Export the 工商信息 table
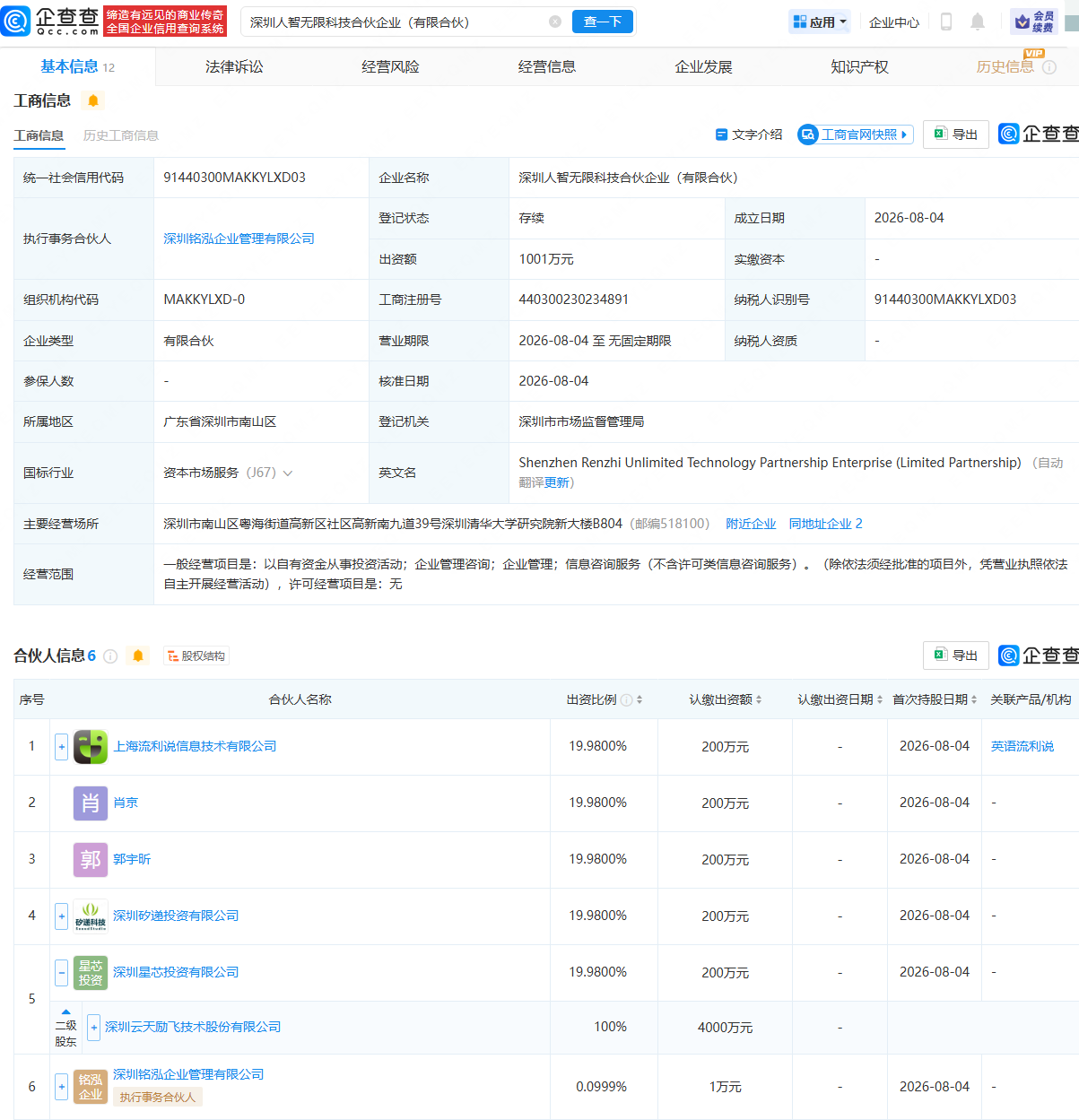Viewport: 1079px width, 1120px height. click(x=956, y=135)
